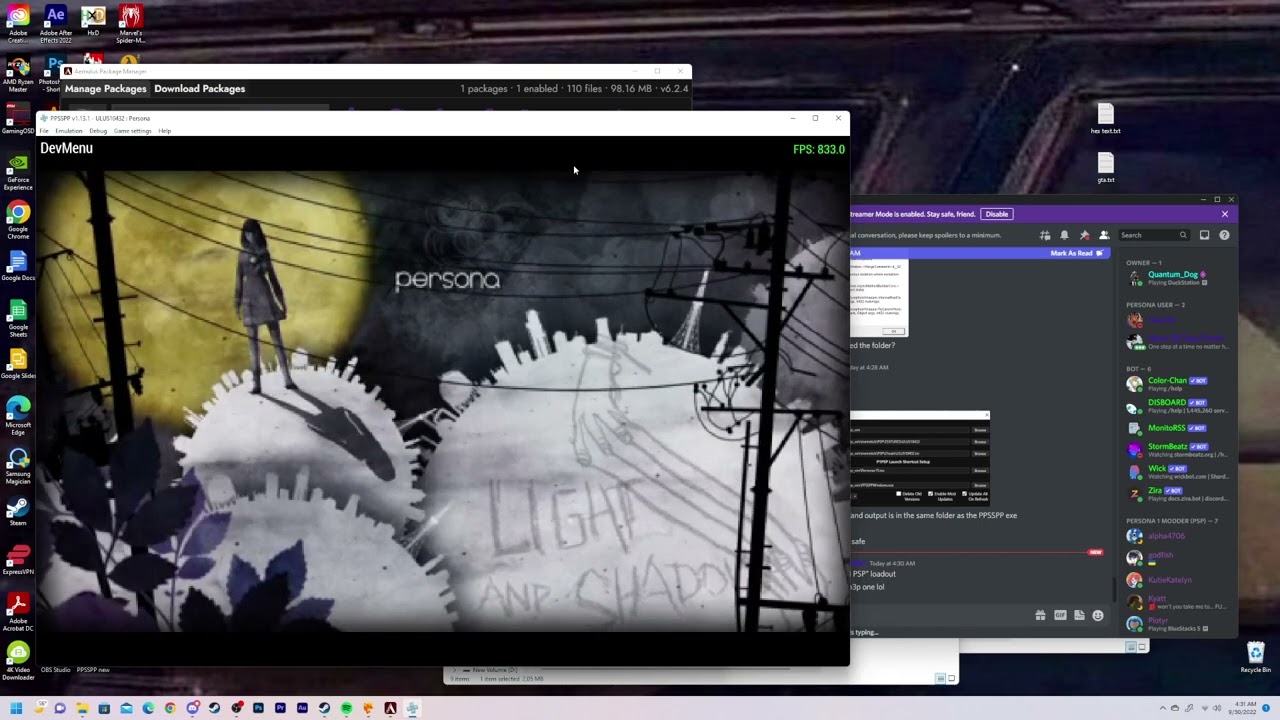1280x720 pixels.
Task: Open the settings screenshot attachment in Discord
Action: [920, 458]
